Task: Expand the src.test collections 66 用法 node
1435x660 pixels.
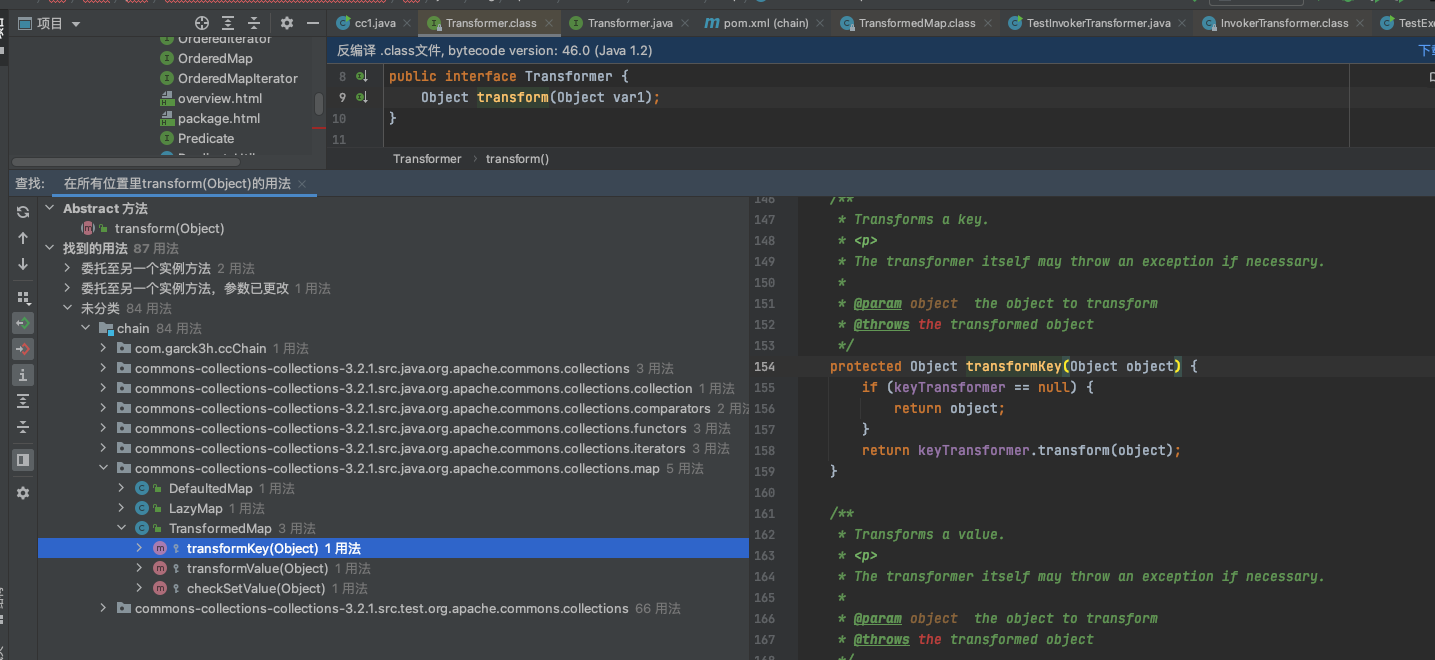Action: pos(104,608)
